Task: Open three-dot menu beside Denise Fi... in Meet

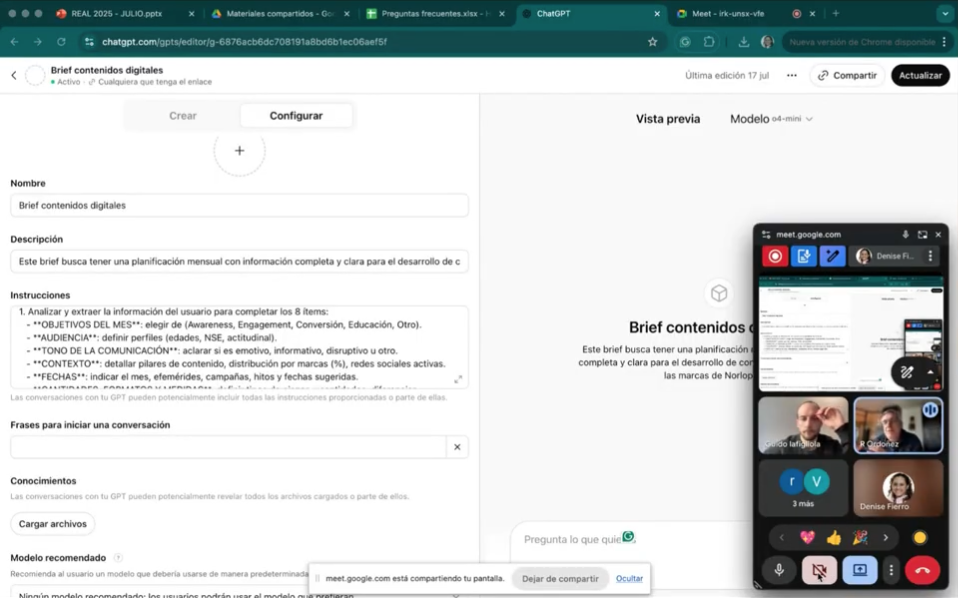Action: click(930, 256)
